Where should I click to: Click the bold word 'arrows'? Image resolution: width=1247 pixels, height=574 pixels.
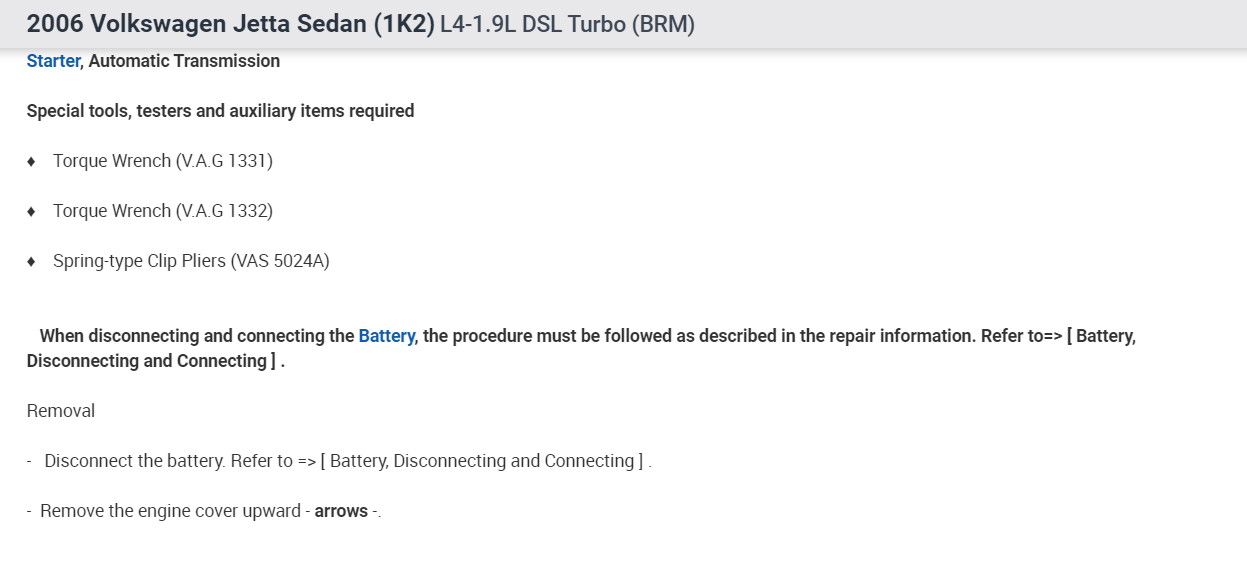pos(341,511)
